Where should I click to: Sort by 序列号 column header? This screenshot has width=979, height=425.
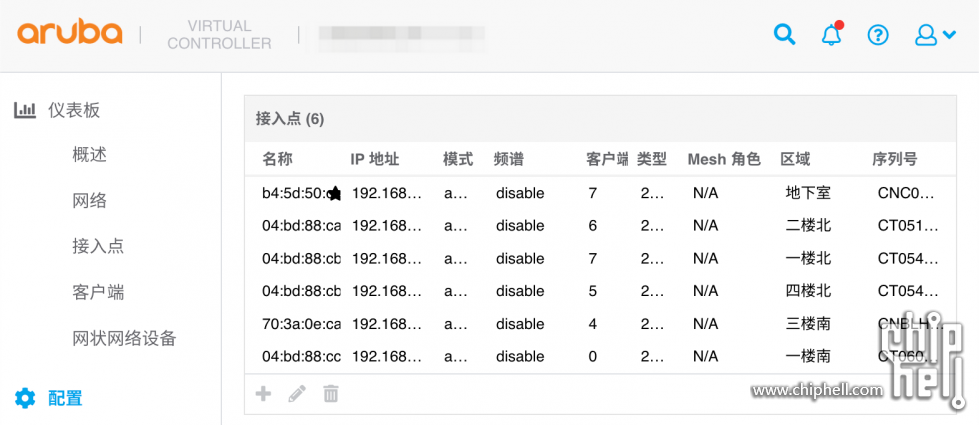tap(895, 159)
